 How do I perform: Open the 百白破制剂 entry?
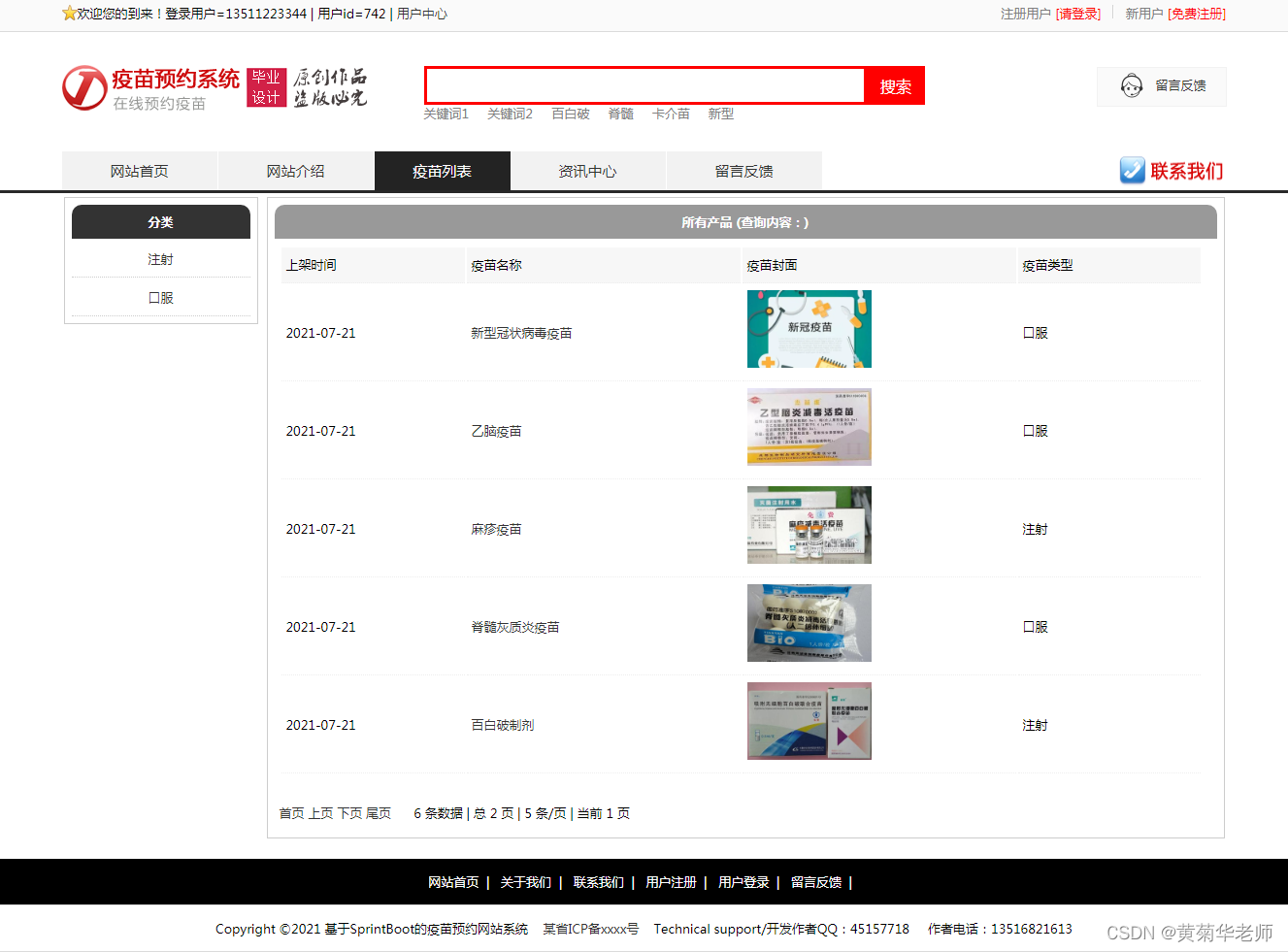point(503,725)
